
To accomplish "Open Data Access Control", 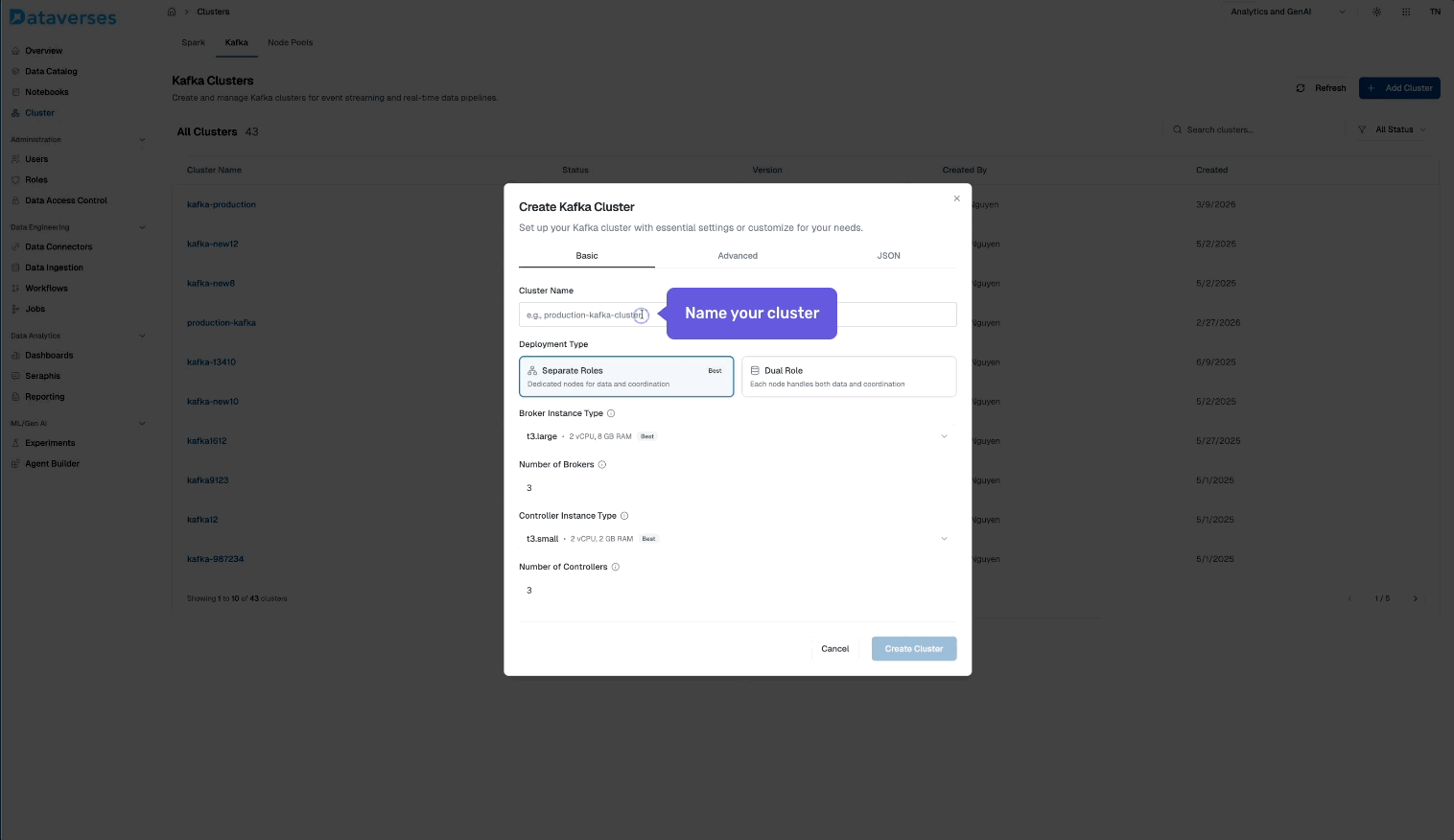I will 65,200.
